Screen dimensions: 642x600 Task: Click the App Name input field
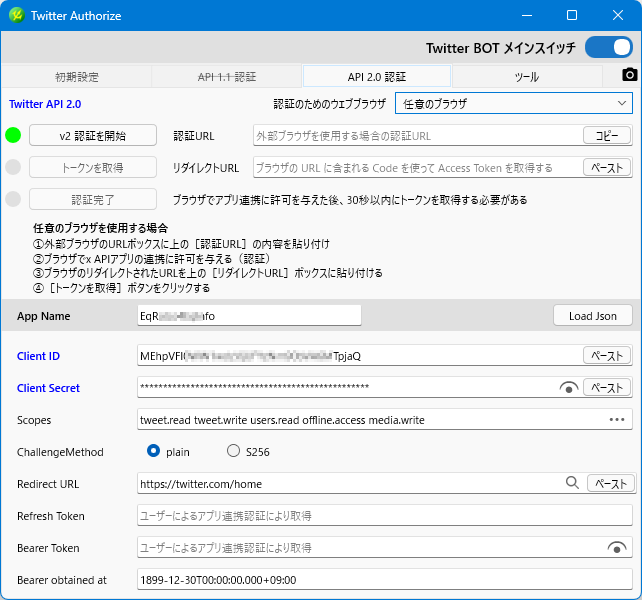pos(248,315)
